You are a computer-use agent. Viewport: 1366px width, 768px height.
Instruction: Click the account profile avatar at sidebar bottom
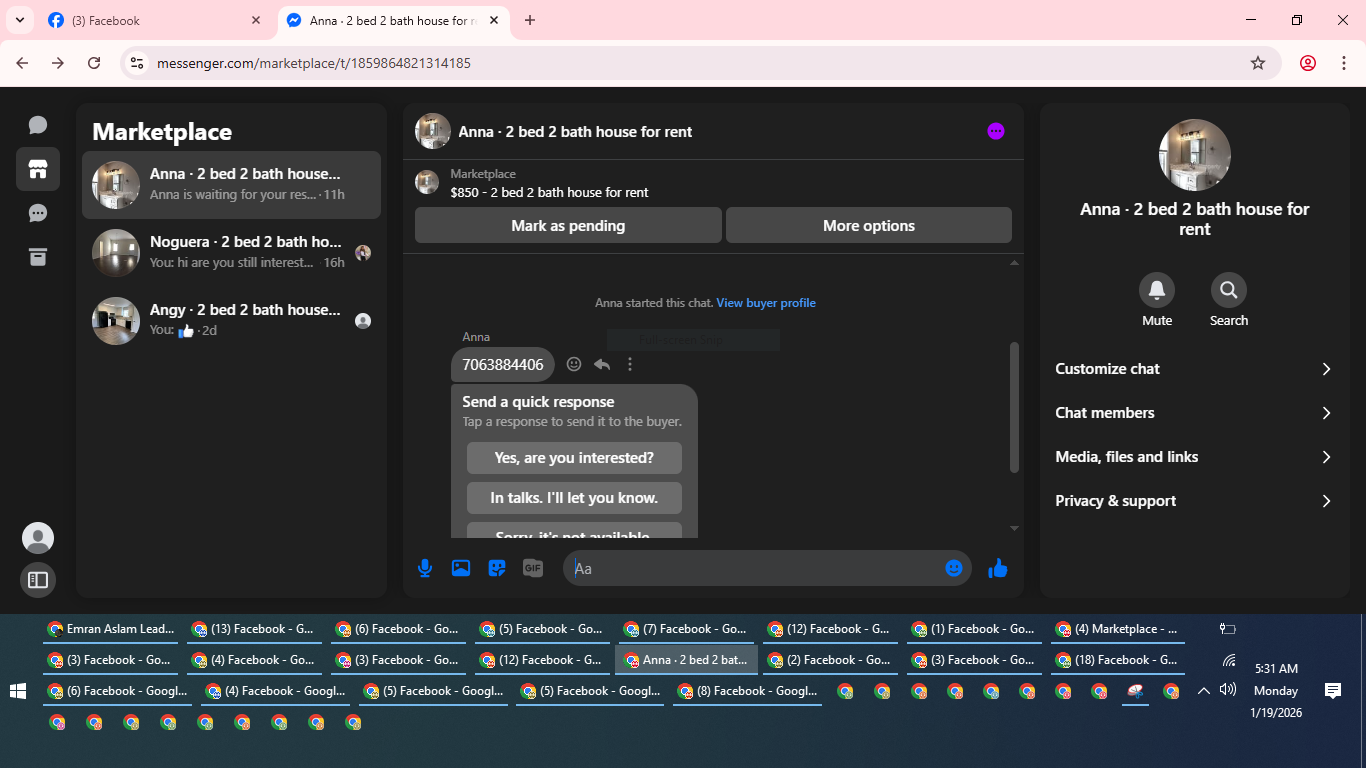click(38, 538)
